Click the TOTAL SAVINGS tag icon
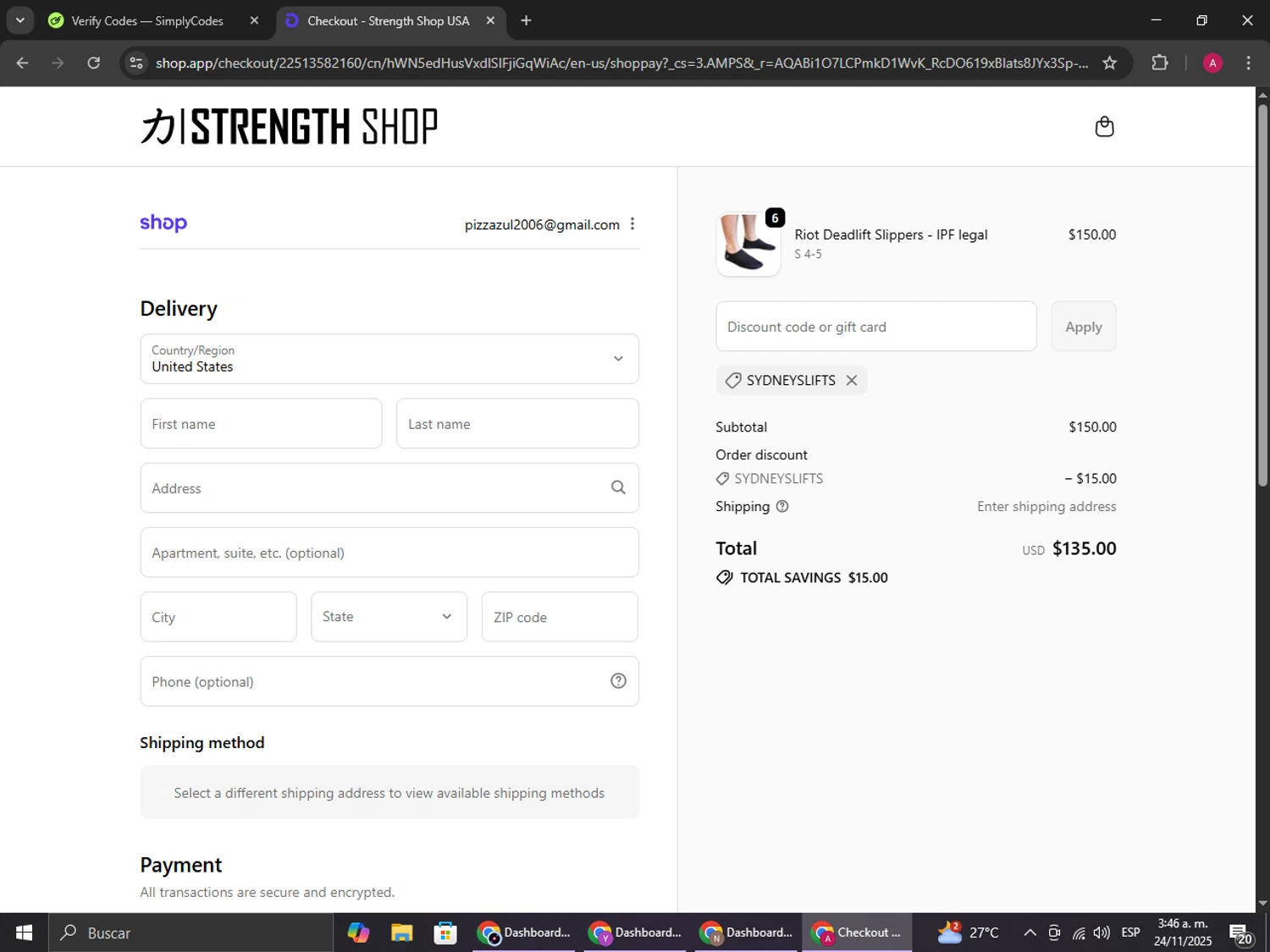Image resolution: width=1270 pixels, height=952 pixels. tap(725, 578)
